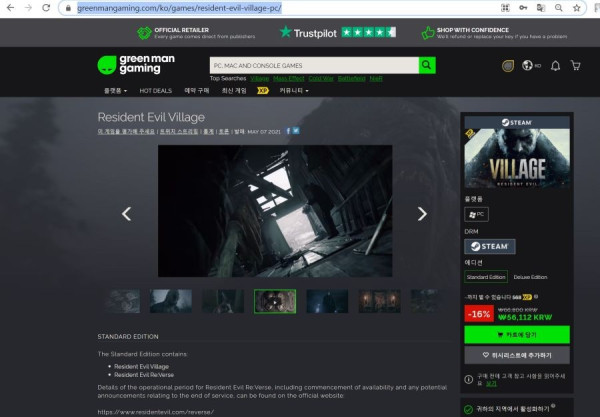Screen dimensions: 600x417
Task: Open the Village top search link
Action: pyautogui.click(x=259, y=78)
